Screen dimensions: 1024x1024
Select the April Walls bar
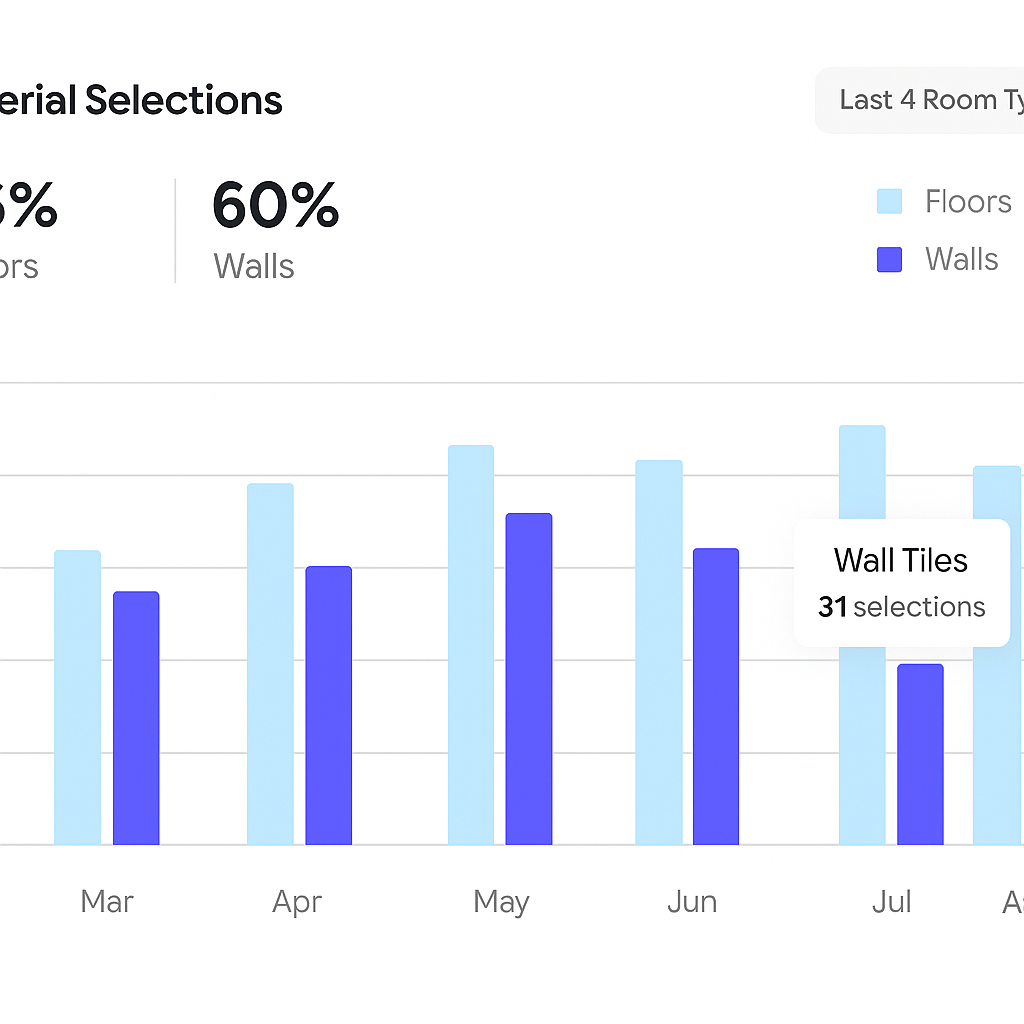(x=328, y=705)
